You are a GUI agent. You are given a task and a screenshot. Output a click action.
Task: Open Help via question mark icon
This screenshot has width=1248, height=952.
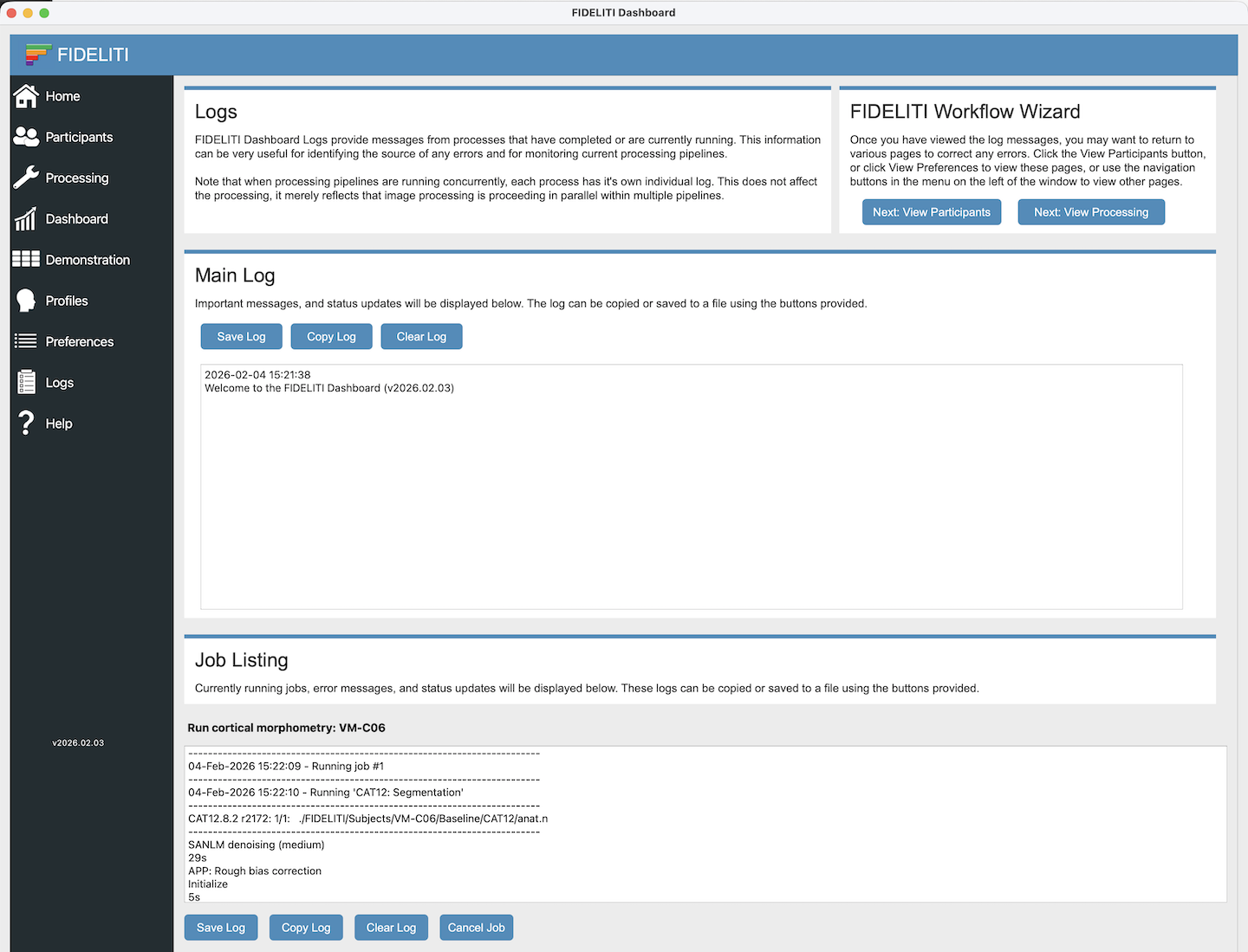tap(26, 424)
